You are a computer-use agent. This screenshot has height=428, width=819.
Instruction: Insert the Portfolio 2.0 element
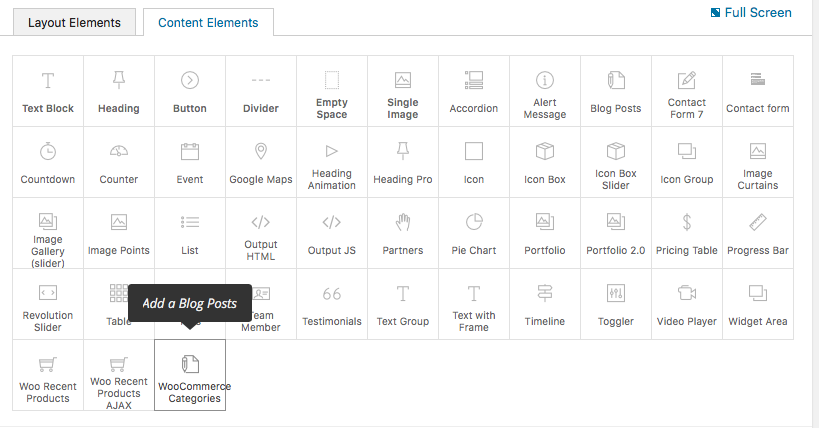point(616,234)
